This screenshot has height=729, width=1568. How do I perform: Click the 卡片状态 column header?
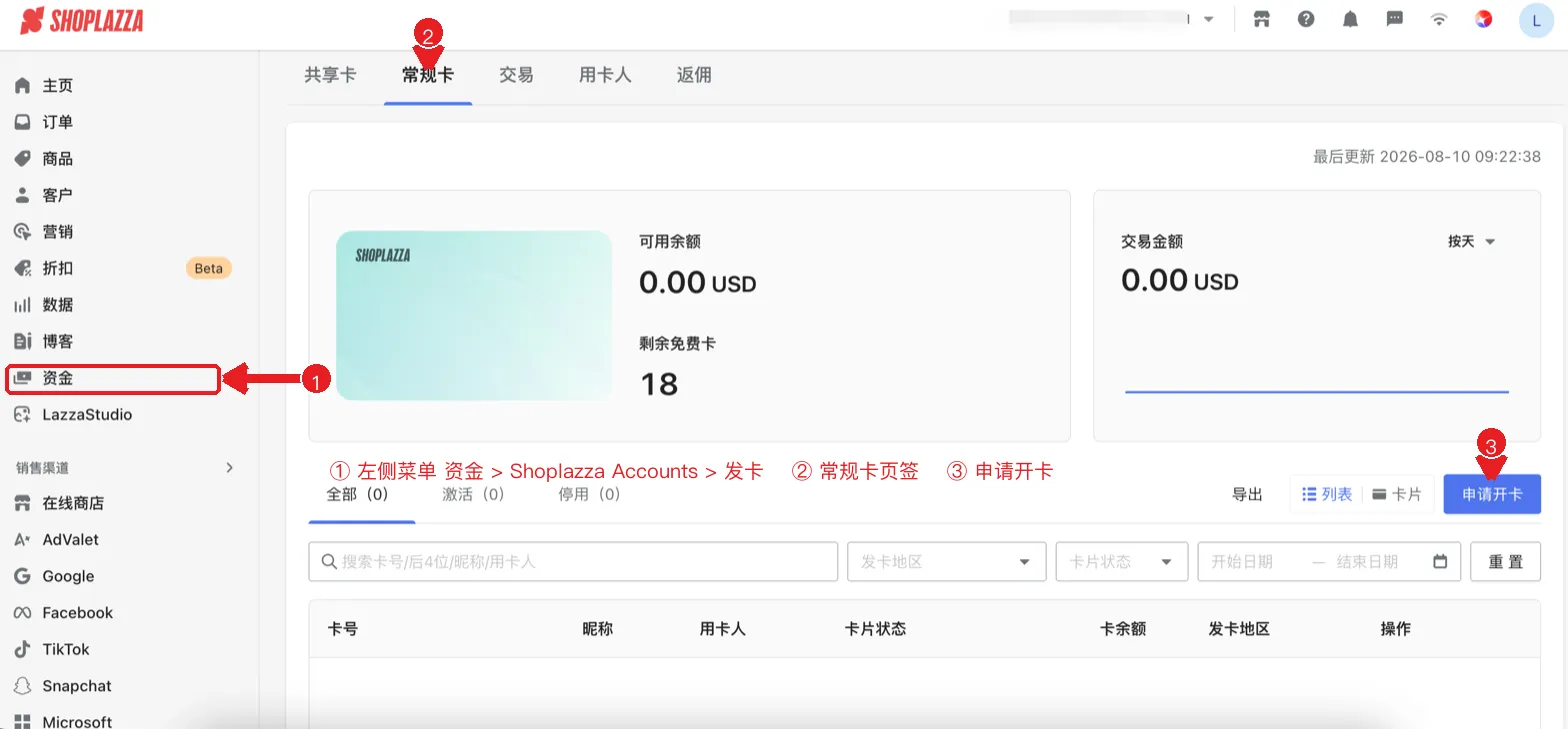875,629
